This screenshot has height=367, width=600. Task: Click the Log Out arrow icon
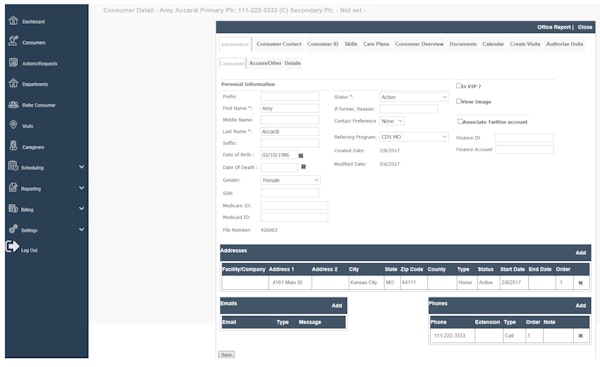(12, 246)
